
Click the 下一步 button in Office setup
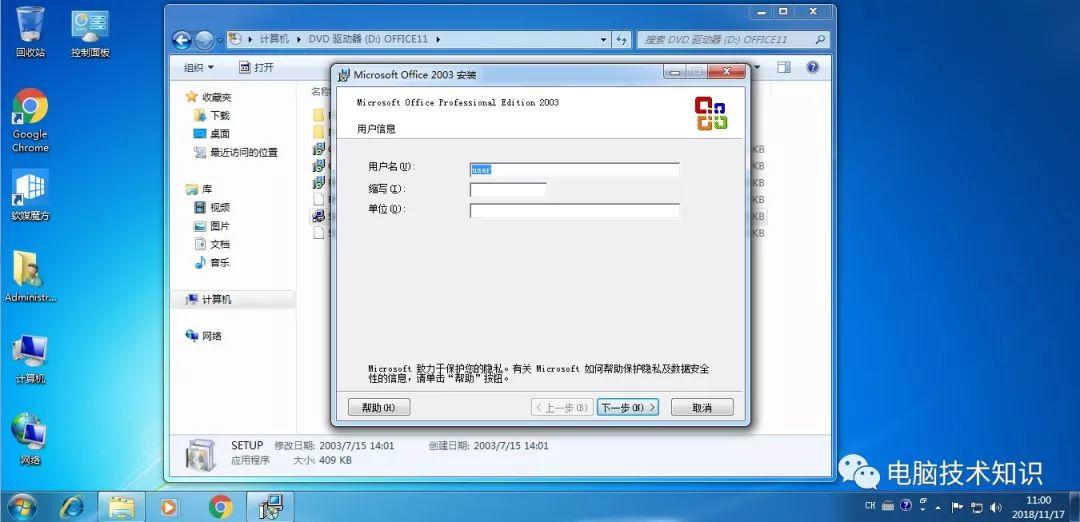click(x=627, y=407)
